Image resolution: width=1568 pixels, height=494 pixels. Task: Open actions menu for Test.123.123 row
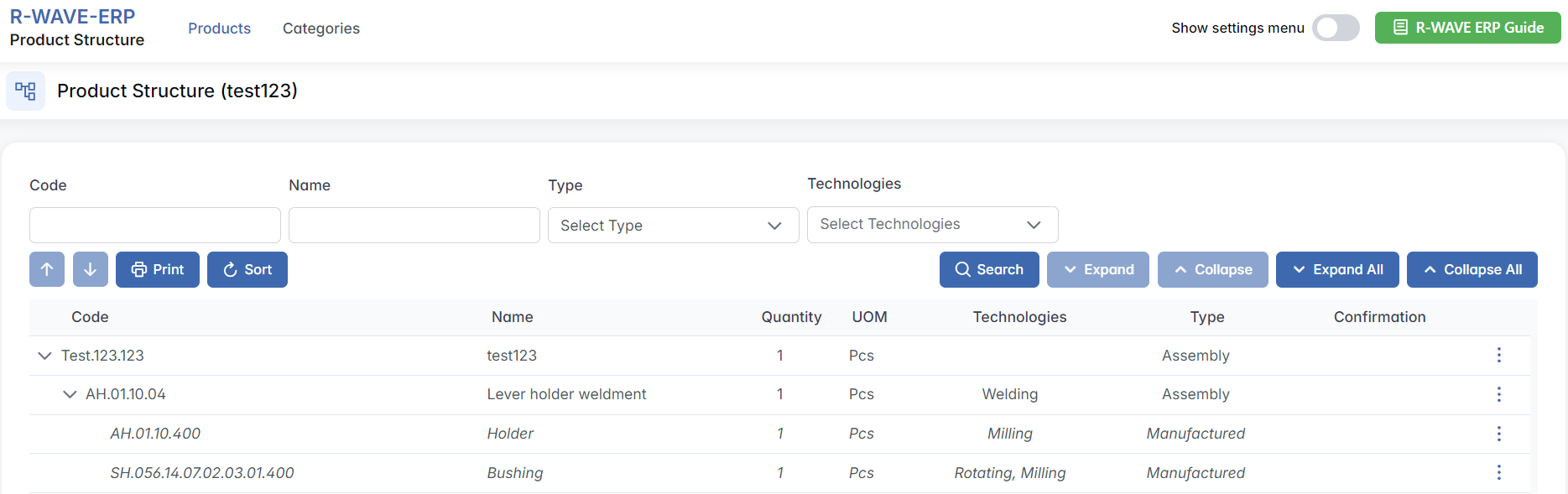coord(1498,356)
